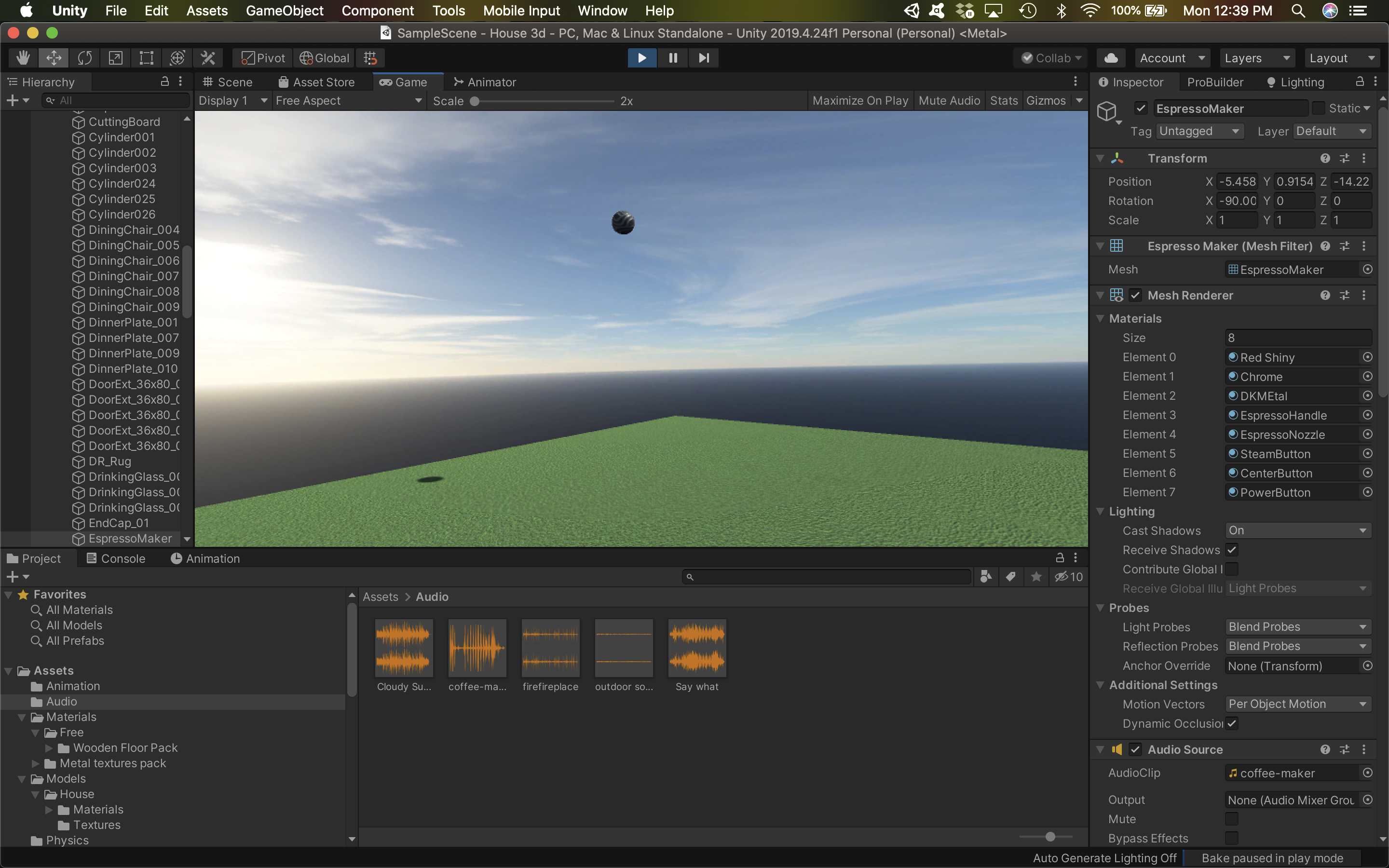Open macOS Spotlight search
Image resolution: width=1389 pixels, height=868 pixels.
point(1298,10)
